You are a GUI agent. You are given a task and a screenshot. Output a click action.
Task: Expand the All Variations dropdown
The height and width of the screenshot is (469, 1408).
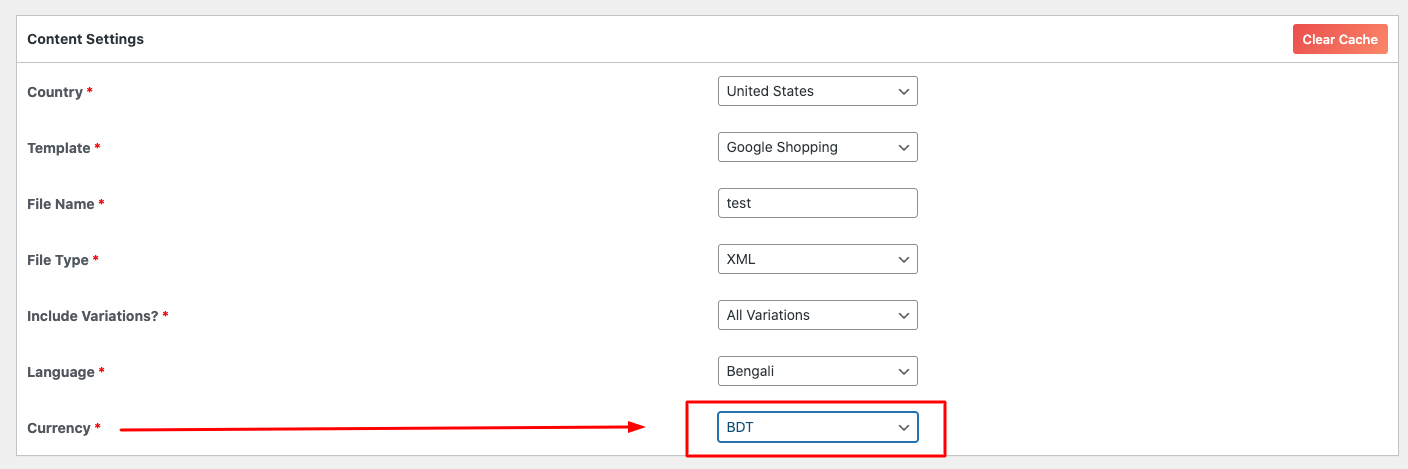[817, 315]
